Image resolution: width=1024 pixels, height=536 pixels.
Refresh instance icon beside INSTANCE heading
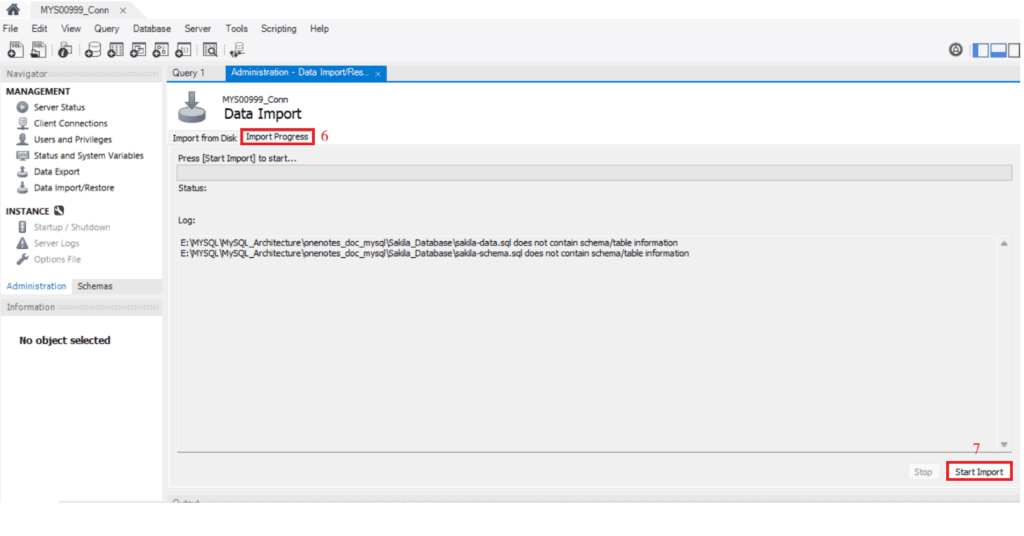[x=59, y=210]
